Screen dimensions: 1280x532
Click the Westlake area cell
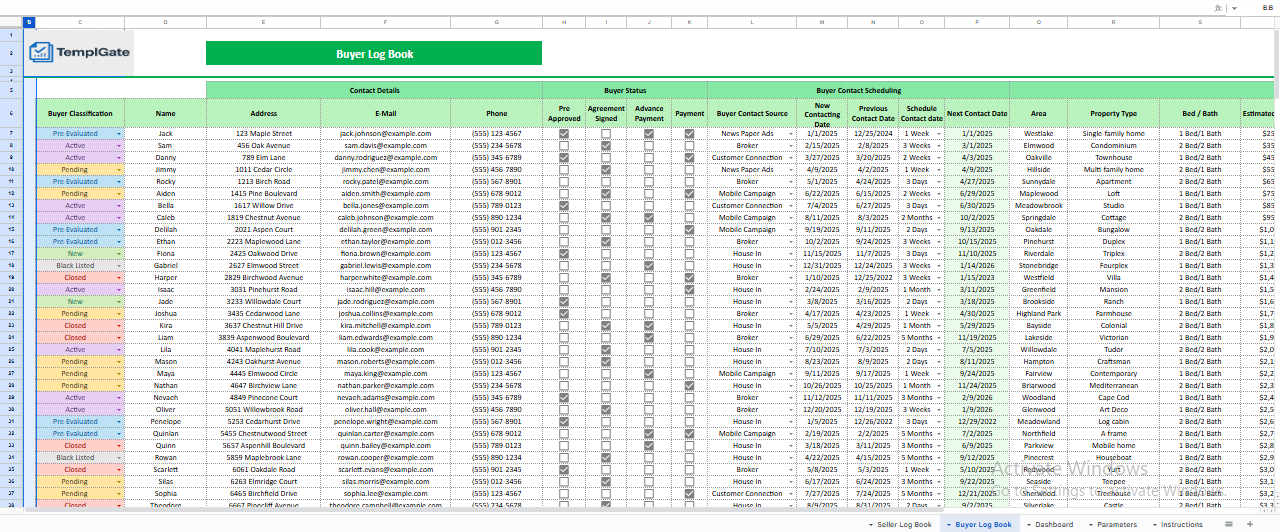[1038, 133]
